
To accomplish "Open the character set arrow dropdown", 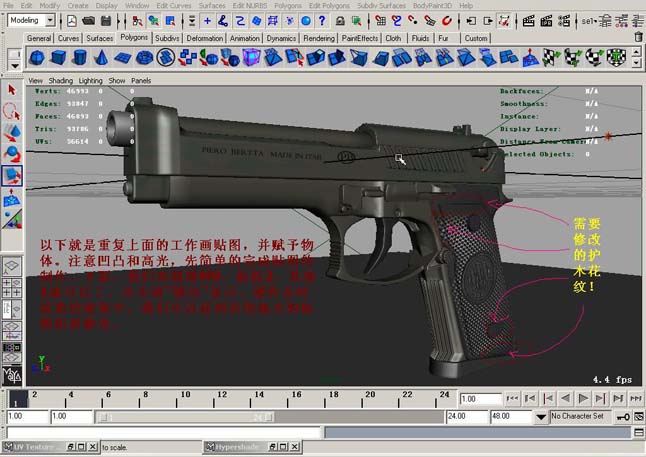I will pos(541,417).
